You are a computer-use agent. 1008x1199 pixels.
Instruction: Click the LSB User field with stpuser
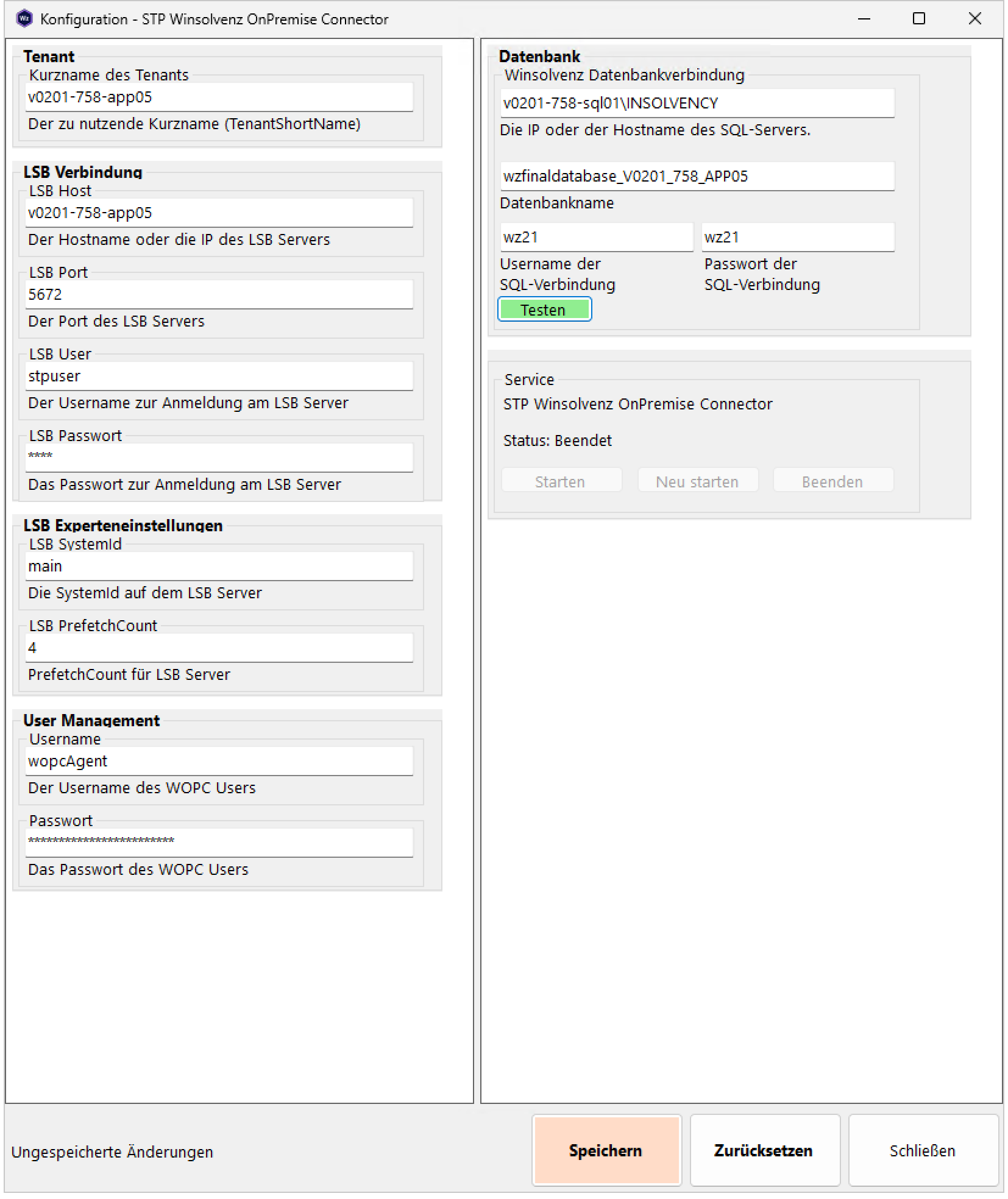click(219, 376)
